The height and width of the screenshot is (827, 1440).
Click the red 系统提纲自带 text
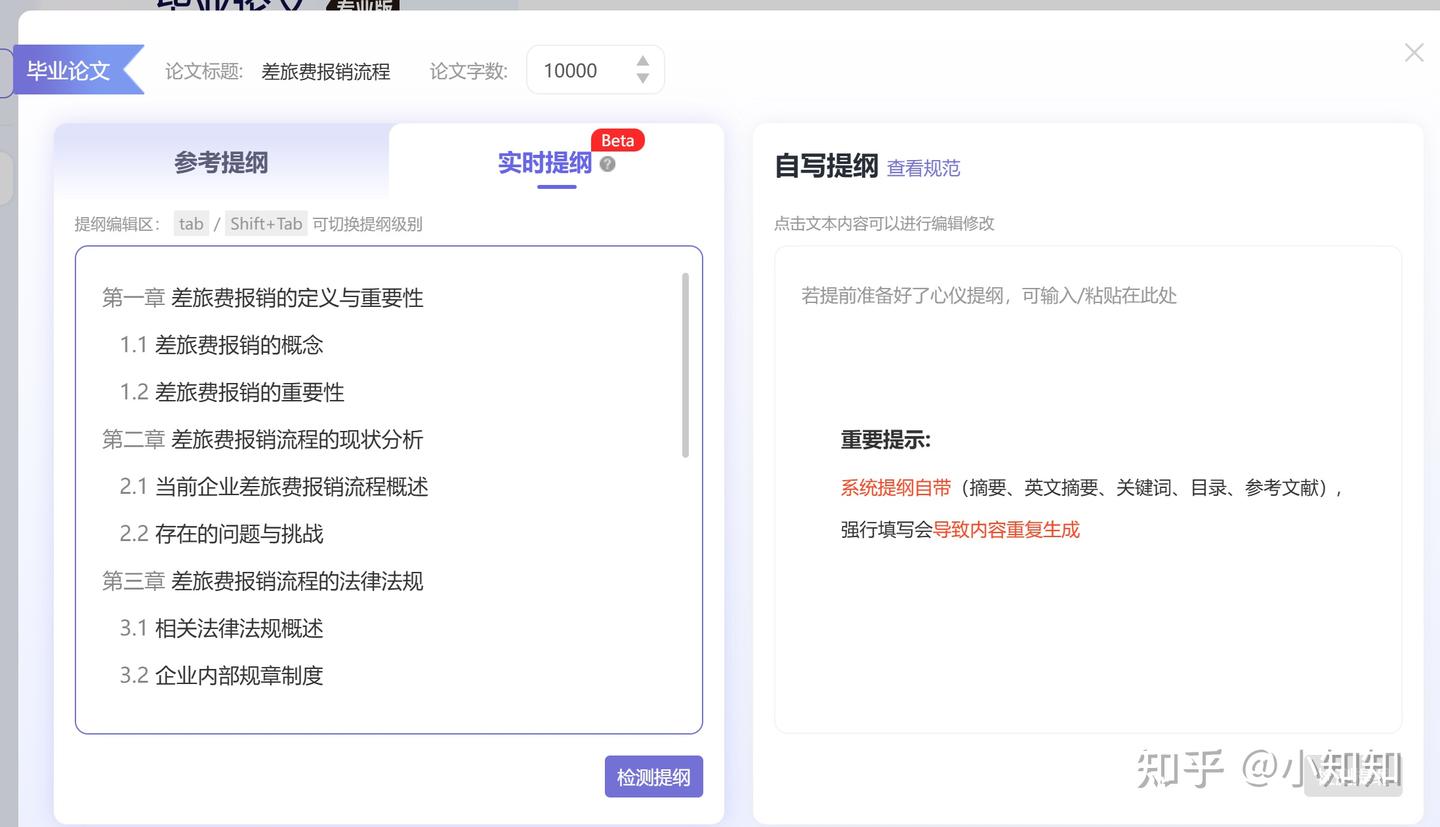pyautogui.click(x=896, y=488)
